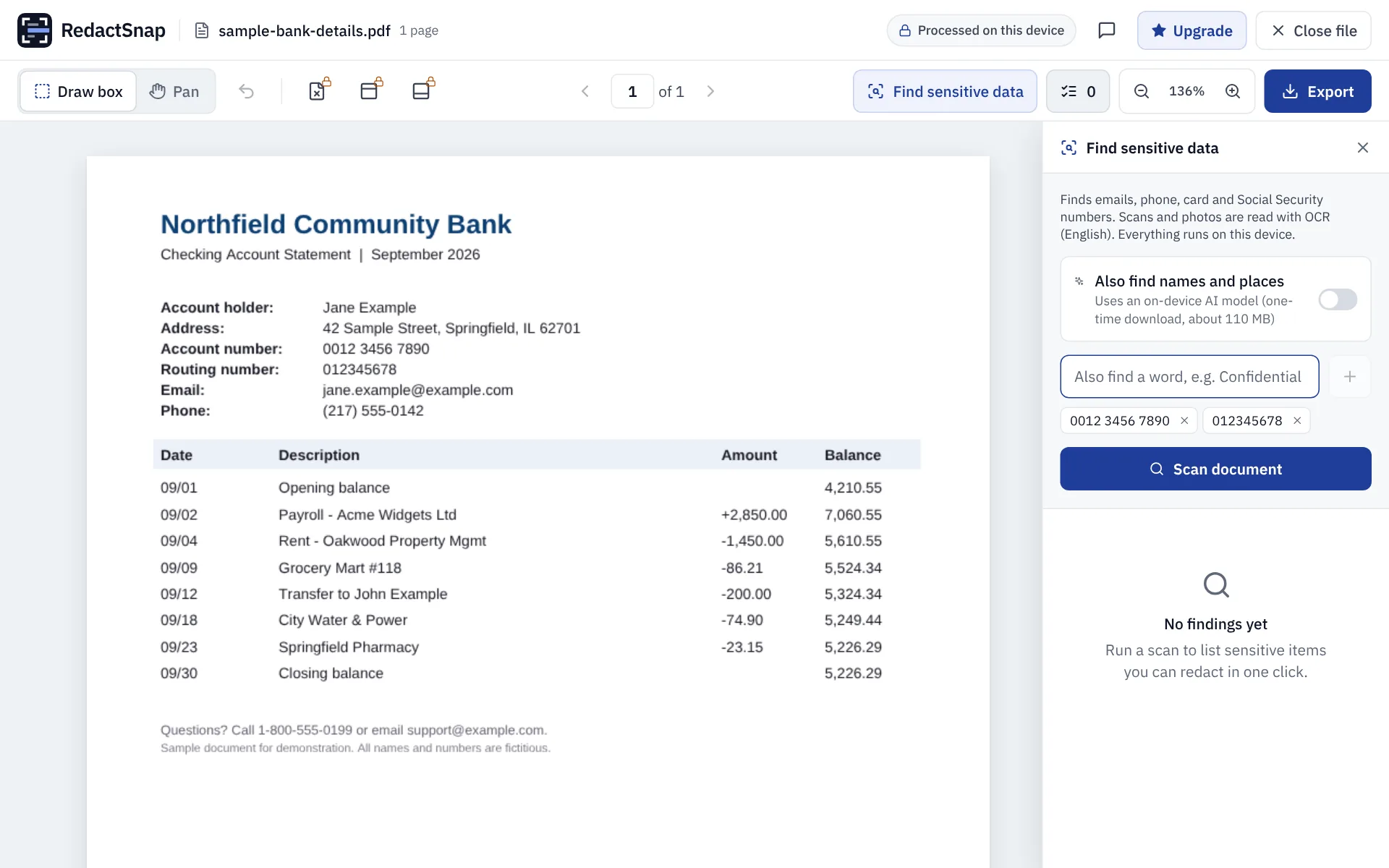This screenshot has width=1389, height=868.
Task: Click the name Jane Example in document
Action: [x=369, y=307]
